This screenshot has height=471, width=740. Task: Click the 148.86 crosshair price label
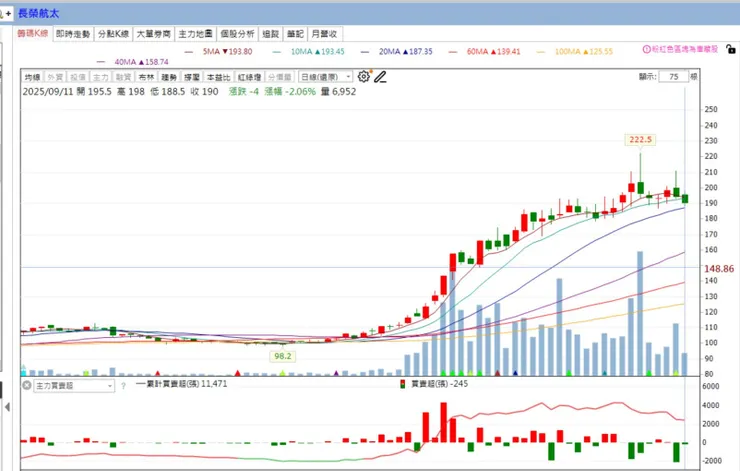point(719,269)
